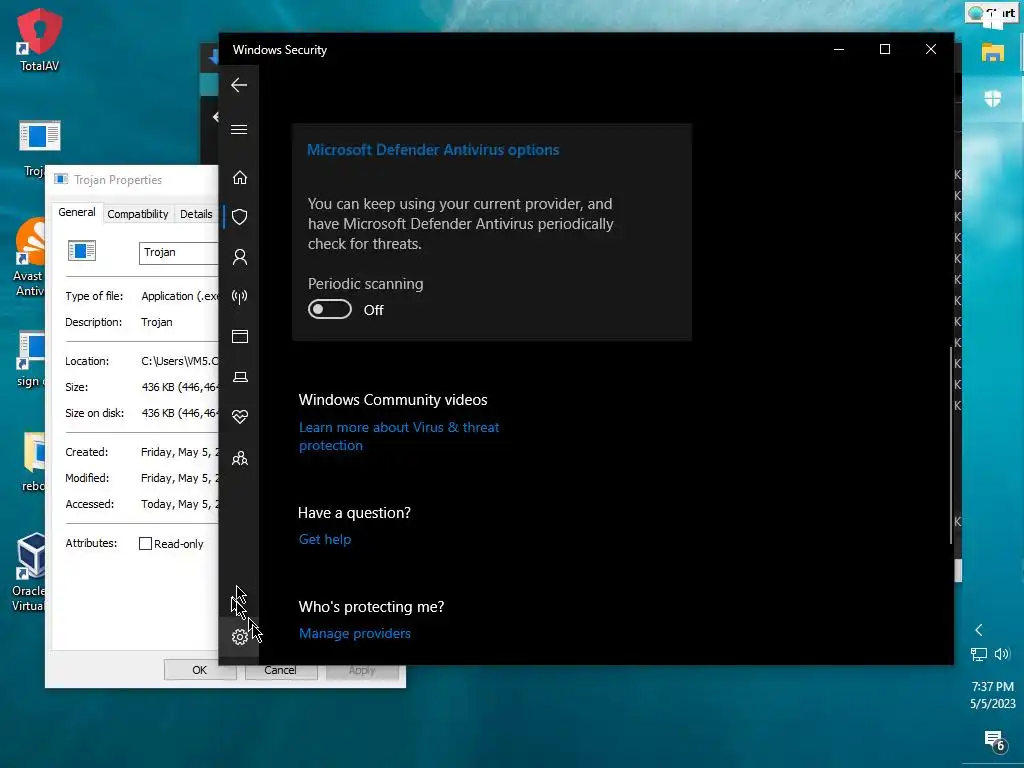Check the Read-only attribute box

pos(146,543)
